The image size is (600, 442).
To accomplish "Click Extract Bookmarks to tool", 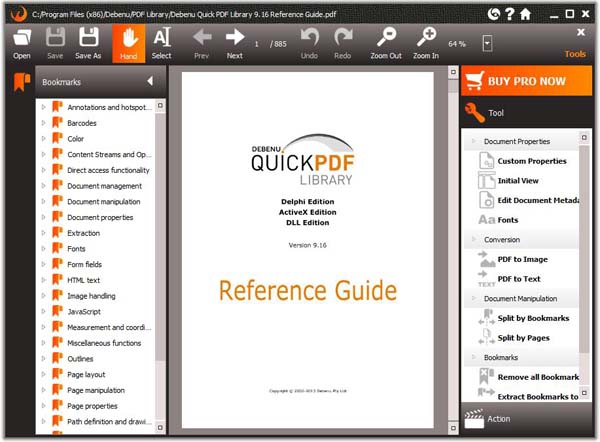I will (528, 396).
